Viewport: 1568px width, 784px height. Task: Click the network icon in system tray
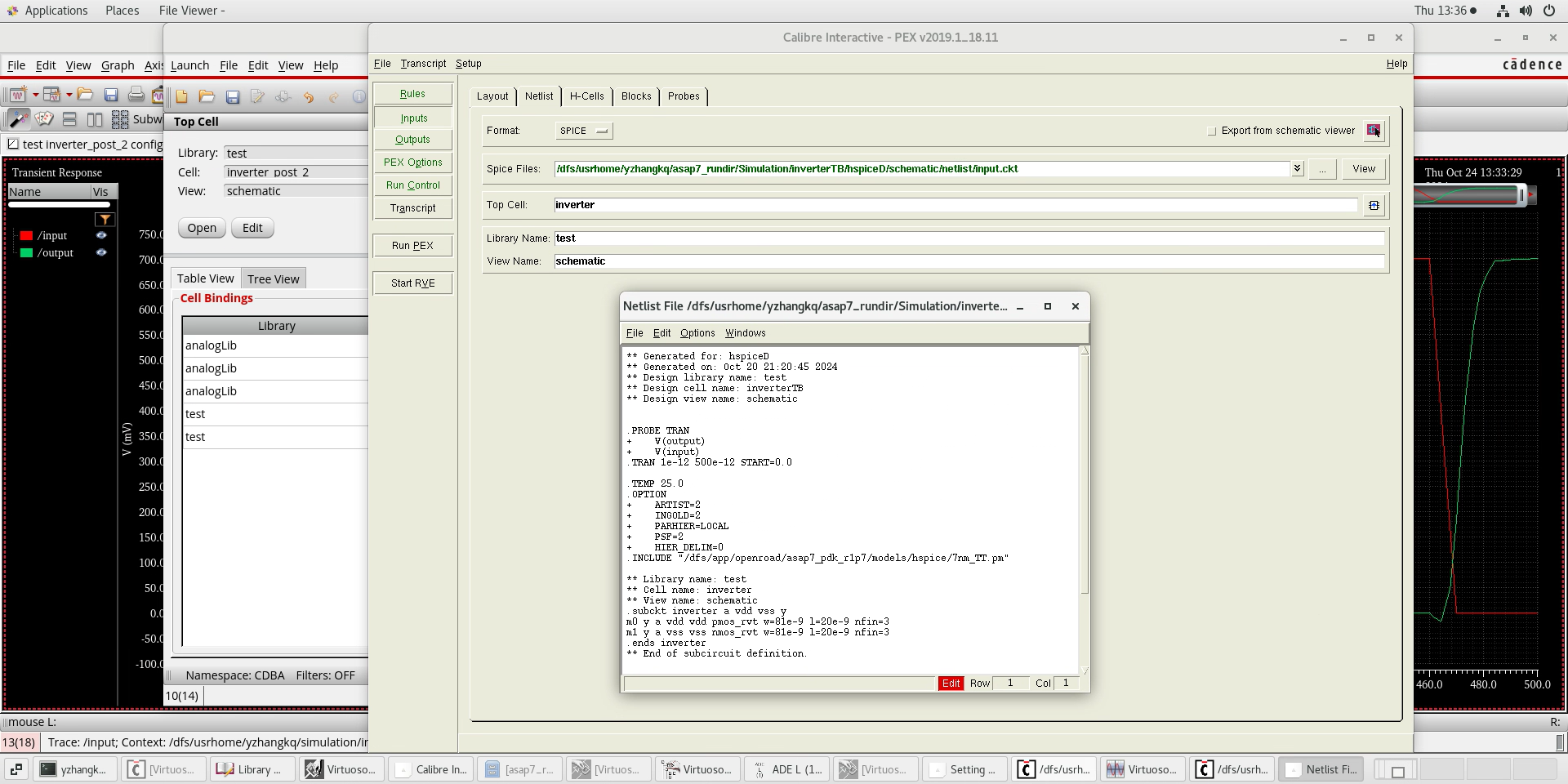(1503, 11)
